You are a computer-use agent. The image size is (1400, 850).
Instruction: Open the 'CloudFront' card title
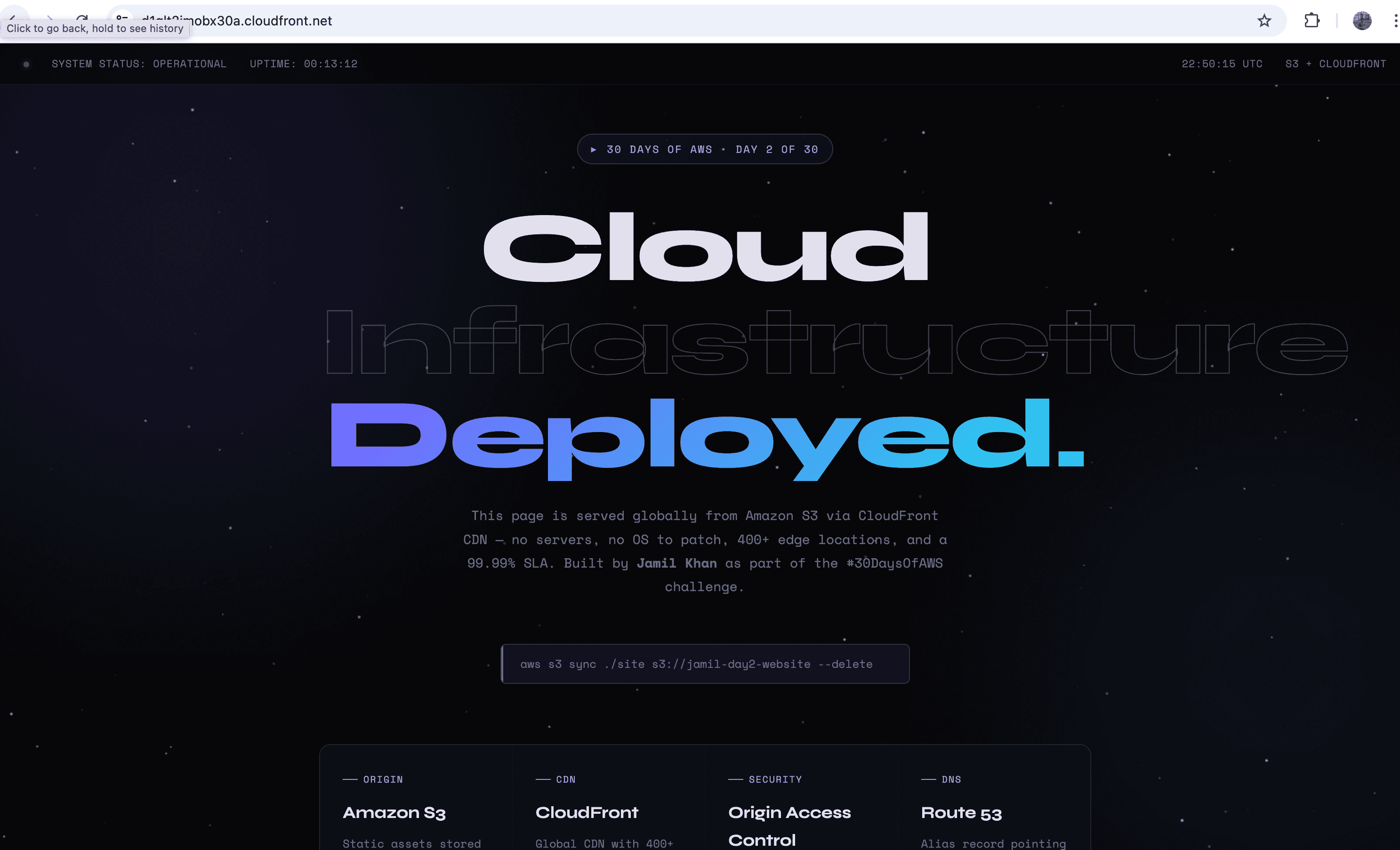click(x=587, y=812)
